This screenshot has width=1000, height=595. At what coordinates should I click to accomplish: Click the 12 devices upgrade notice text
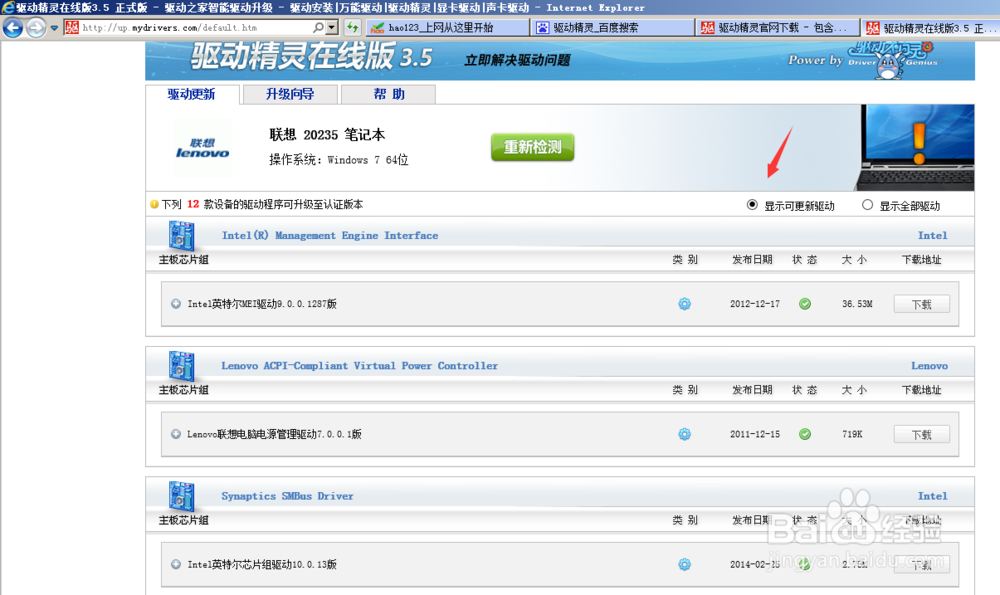(x=262, y=204)
